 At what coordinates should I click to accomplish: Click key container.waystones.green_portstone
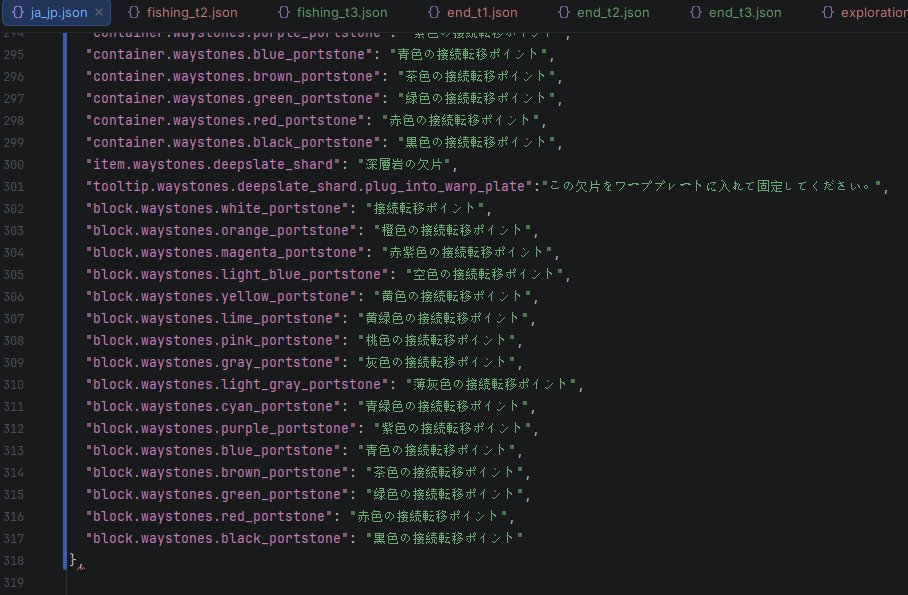point(233,98)
